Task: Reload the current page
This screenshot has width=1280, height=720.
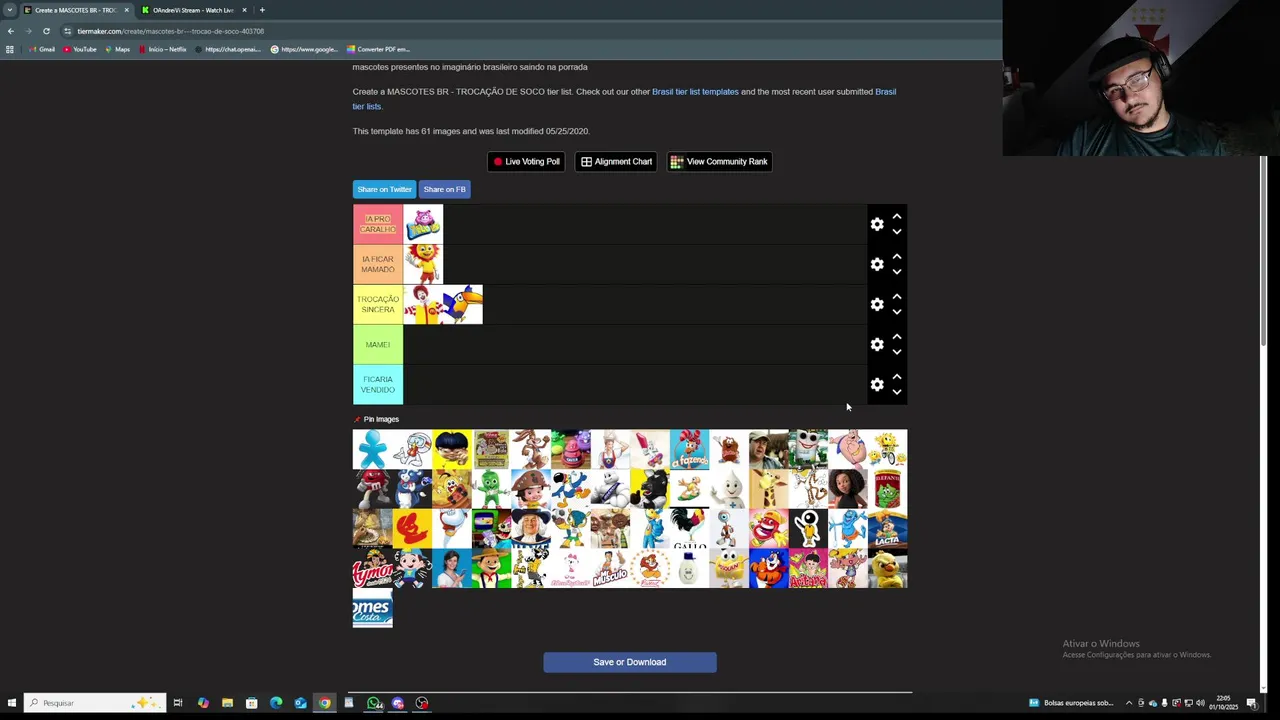Action: [x=46, y=31]
